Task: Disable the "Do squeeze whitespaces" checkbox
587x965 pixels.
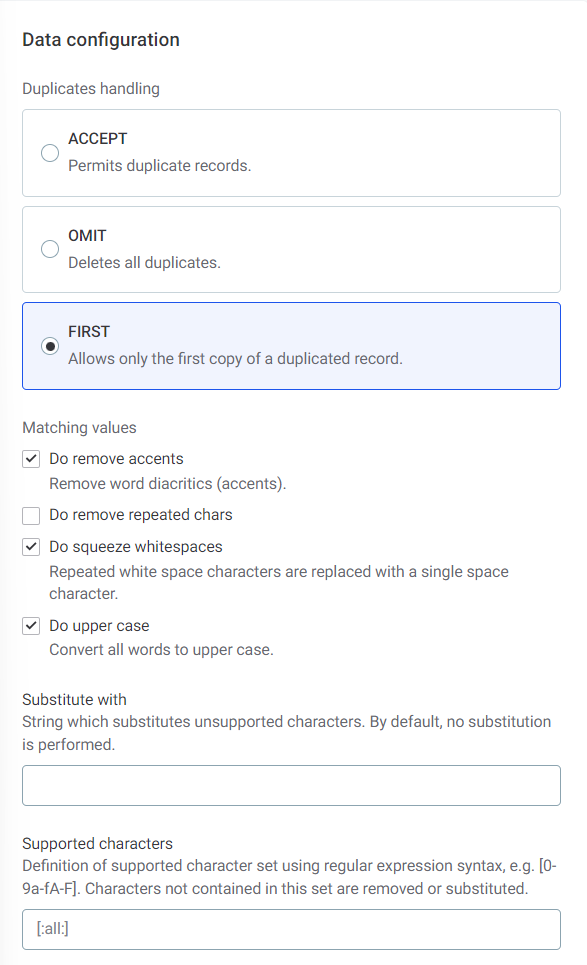Action: tap(30, 547)
